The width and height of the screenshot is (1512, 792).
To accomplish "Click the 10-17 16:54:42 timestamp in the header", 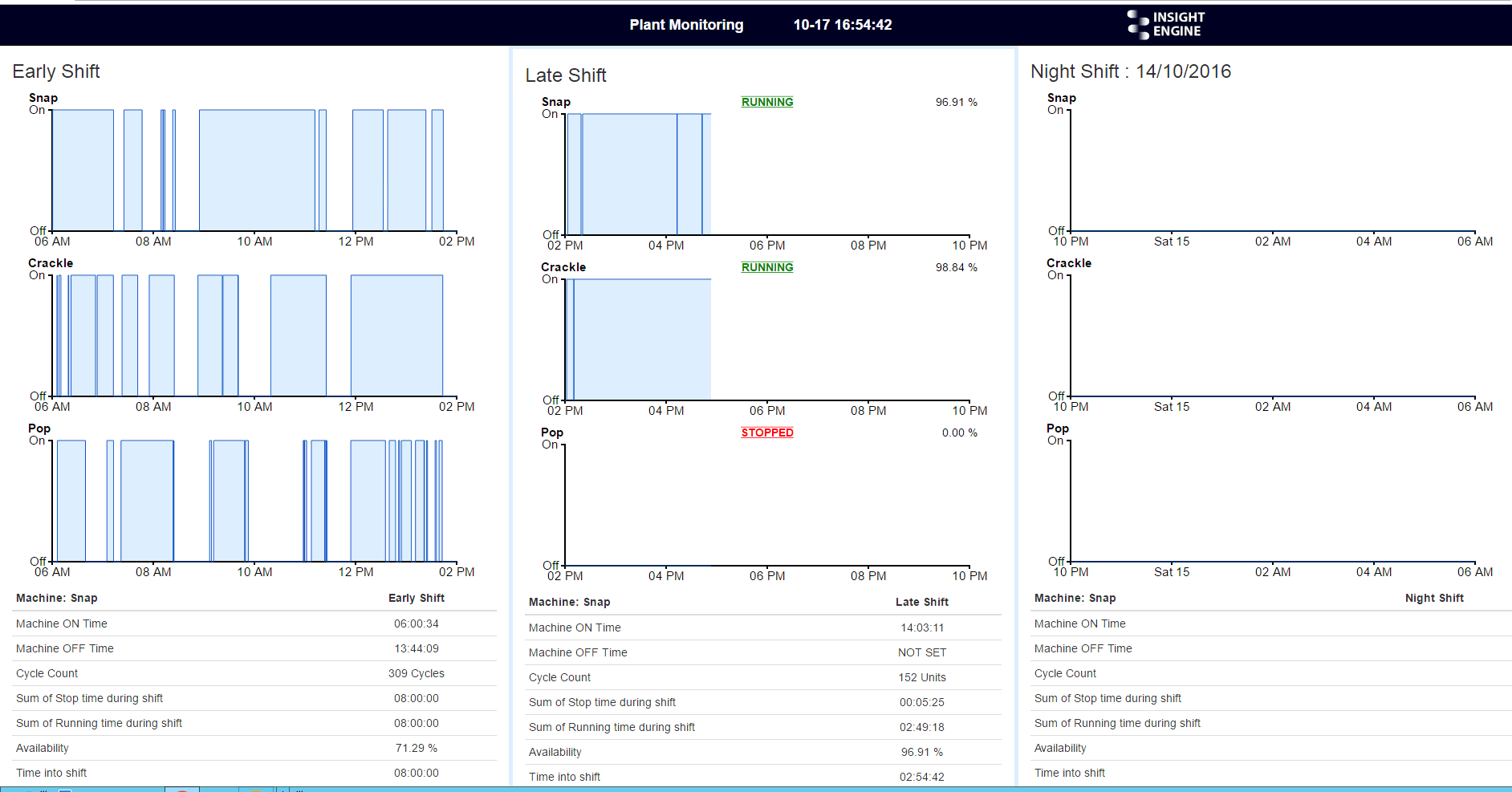I will 842,25.
